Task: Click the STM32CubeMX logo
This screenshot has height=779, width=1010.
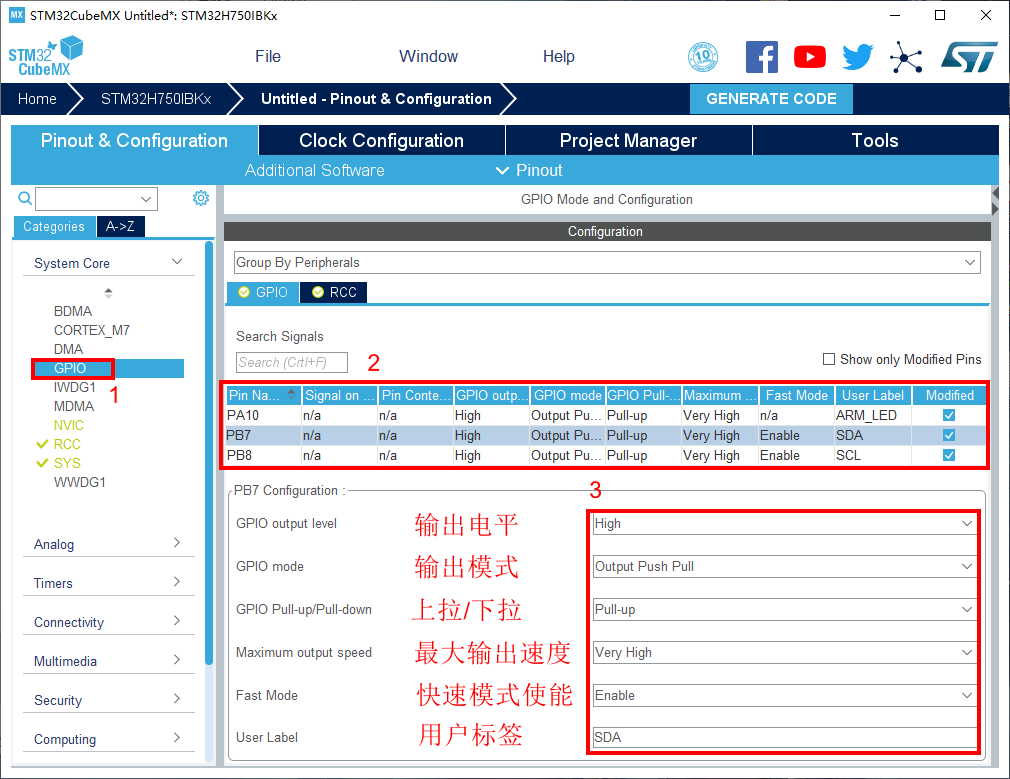Action: pos(45,57)
